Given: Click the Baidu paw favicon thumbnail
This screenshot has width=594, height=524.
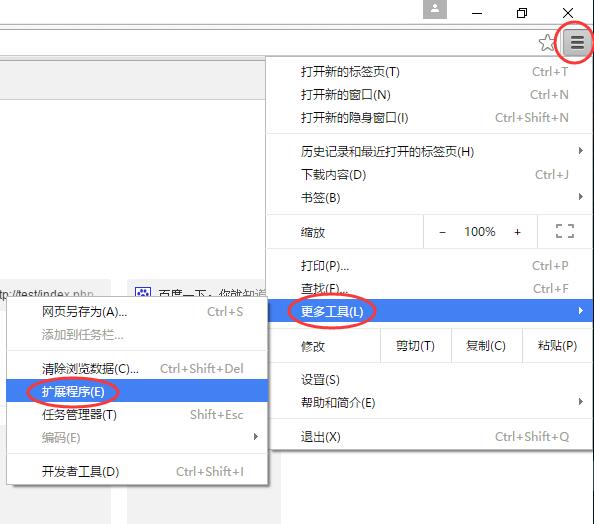Looking at the screenshot, I should click(x=143, y=292).
